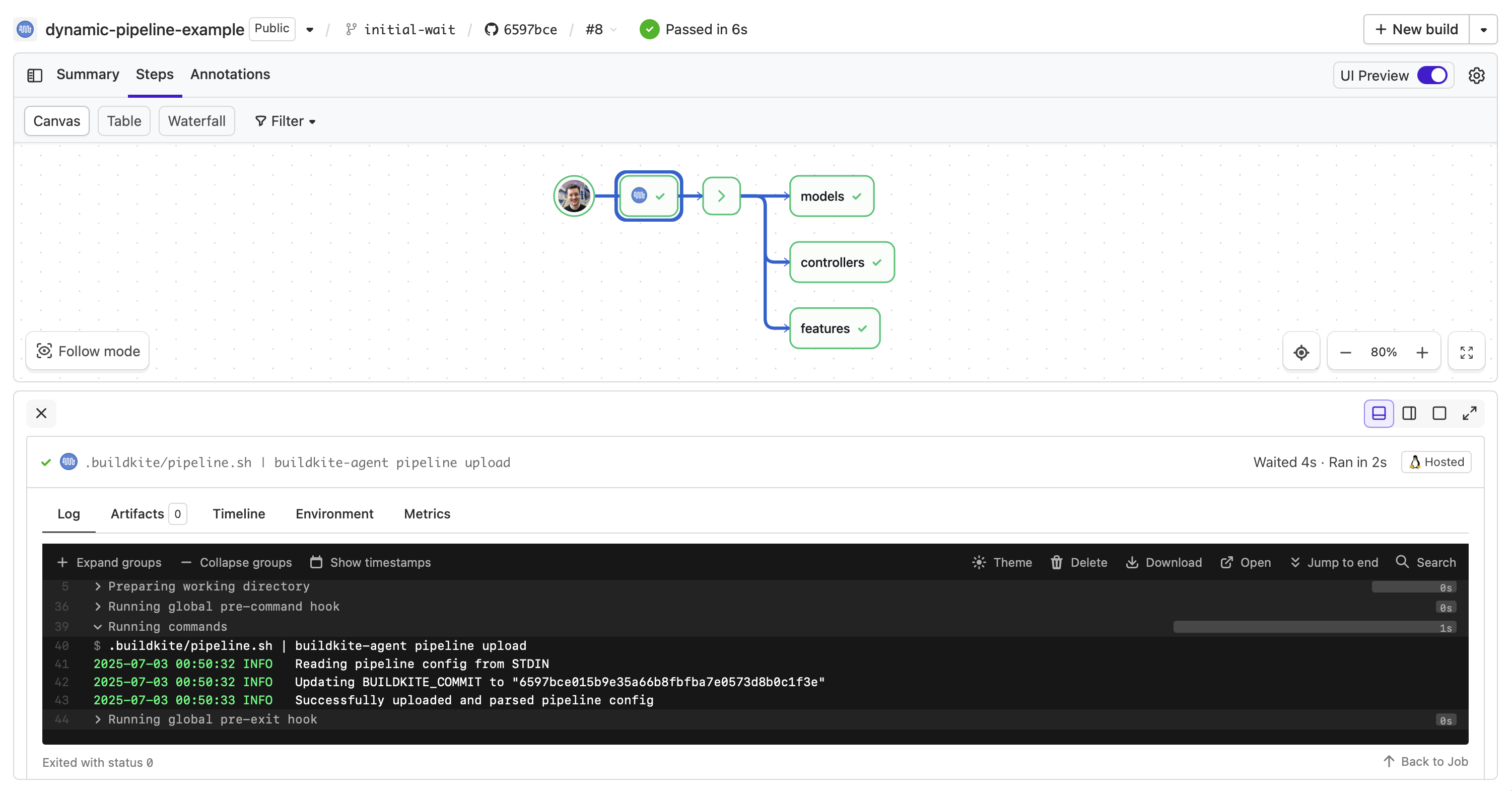Show timestamps in the log
The image size is (1512, 791).
370,563
